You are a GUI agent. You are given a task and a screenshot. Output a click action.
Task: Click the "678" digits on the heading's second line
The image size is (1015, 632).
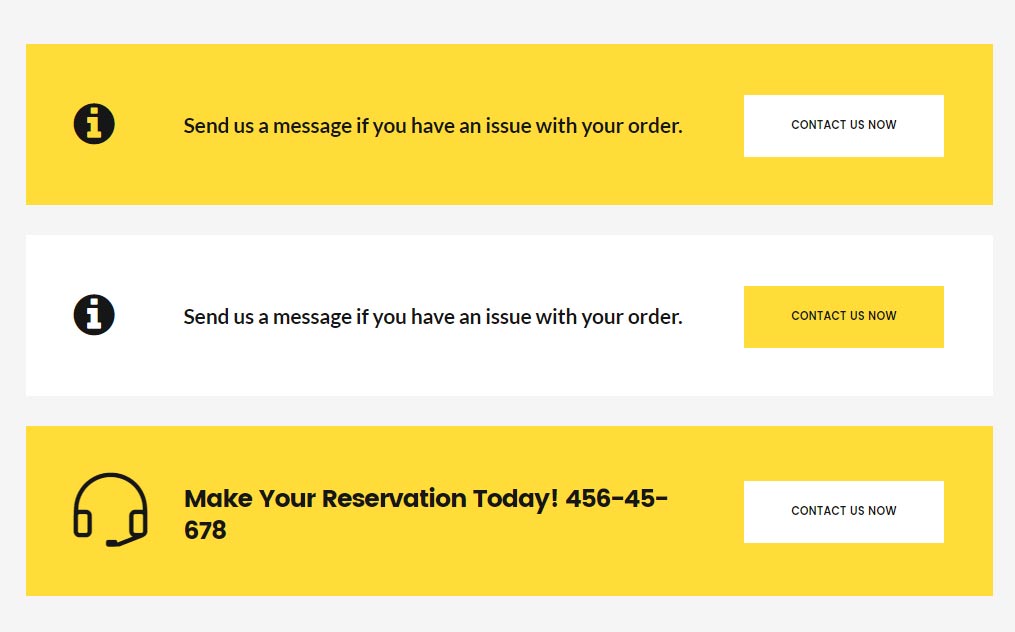point(205,530)
